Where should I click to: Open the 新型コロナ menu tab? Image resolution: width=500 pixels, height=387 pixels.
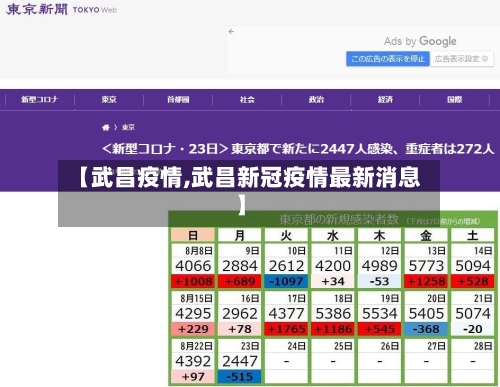[39, 99]
